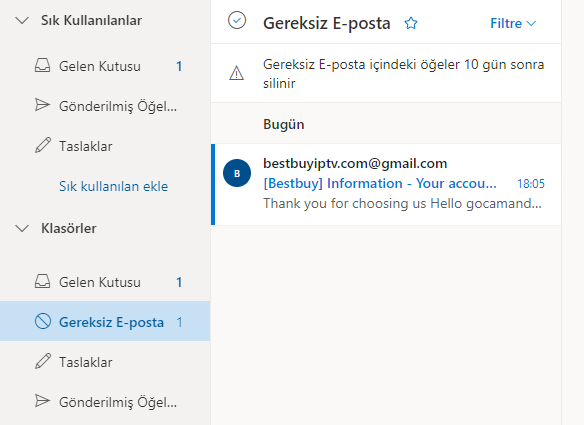Toggle the select-all circle checkbox
Screen dimensions: 584x425
click(x=237, y=20)
